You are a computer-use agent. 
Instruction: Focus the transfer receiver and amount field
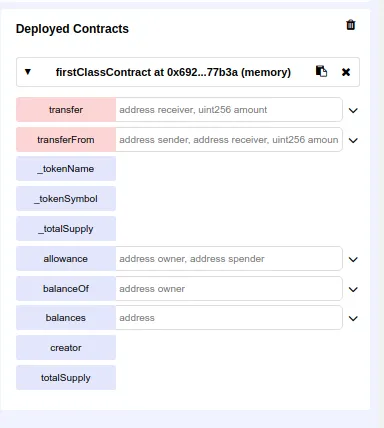[x=229, y=110]
